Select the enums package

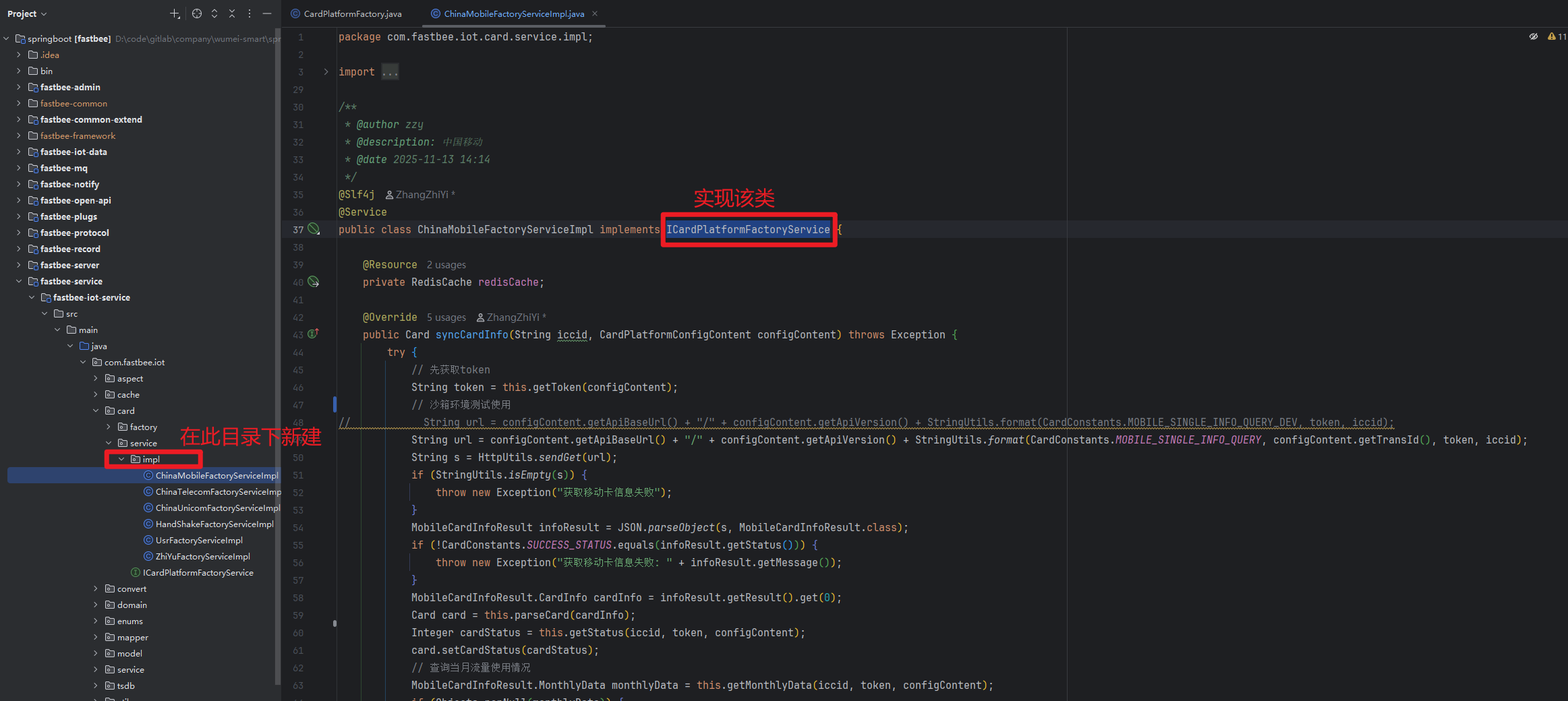tap(124, 621)
